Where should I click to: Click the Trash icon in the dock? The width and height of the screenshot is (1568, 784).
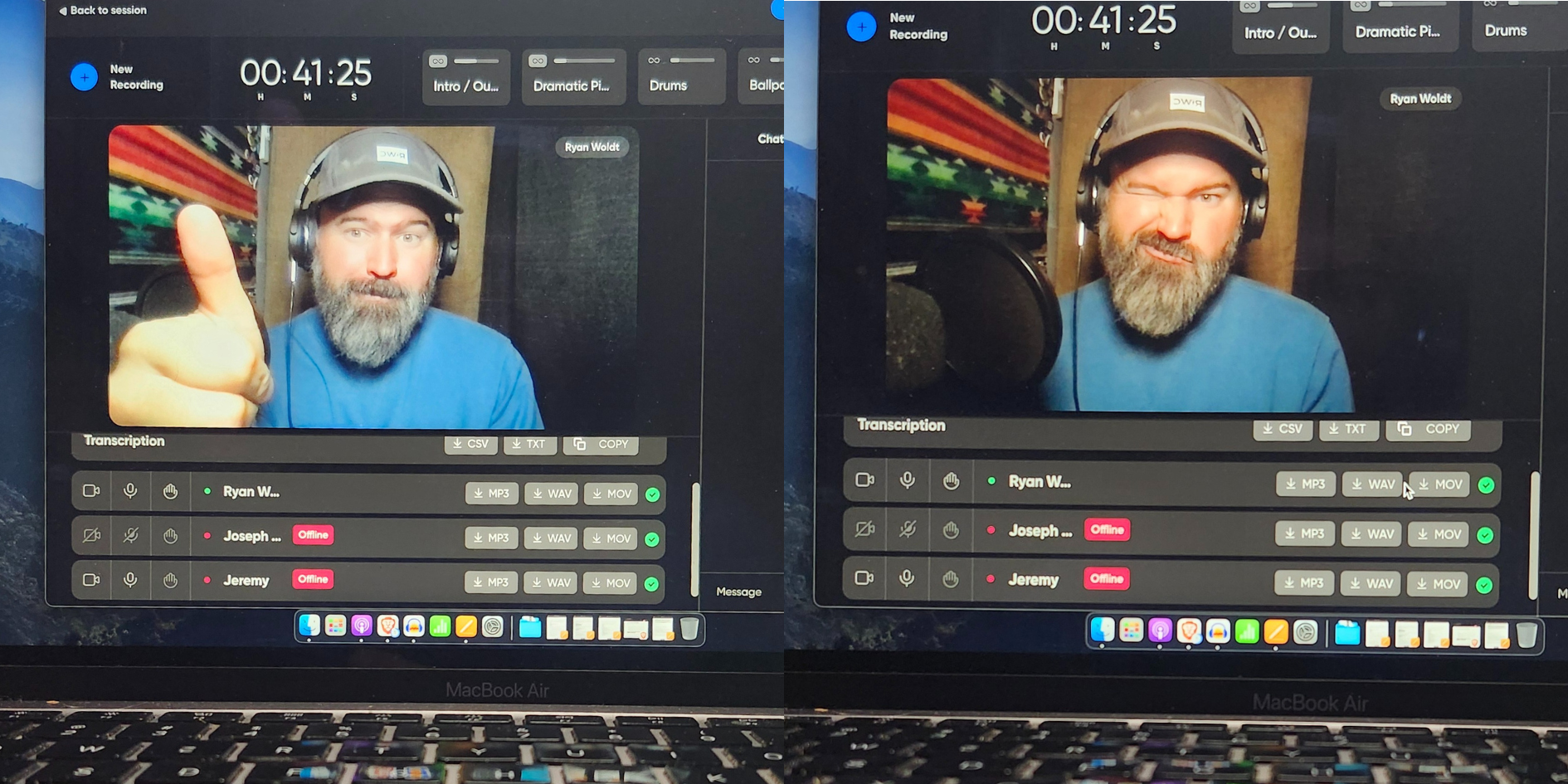click(x=691, y=628)
